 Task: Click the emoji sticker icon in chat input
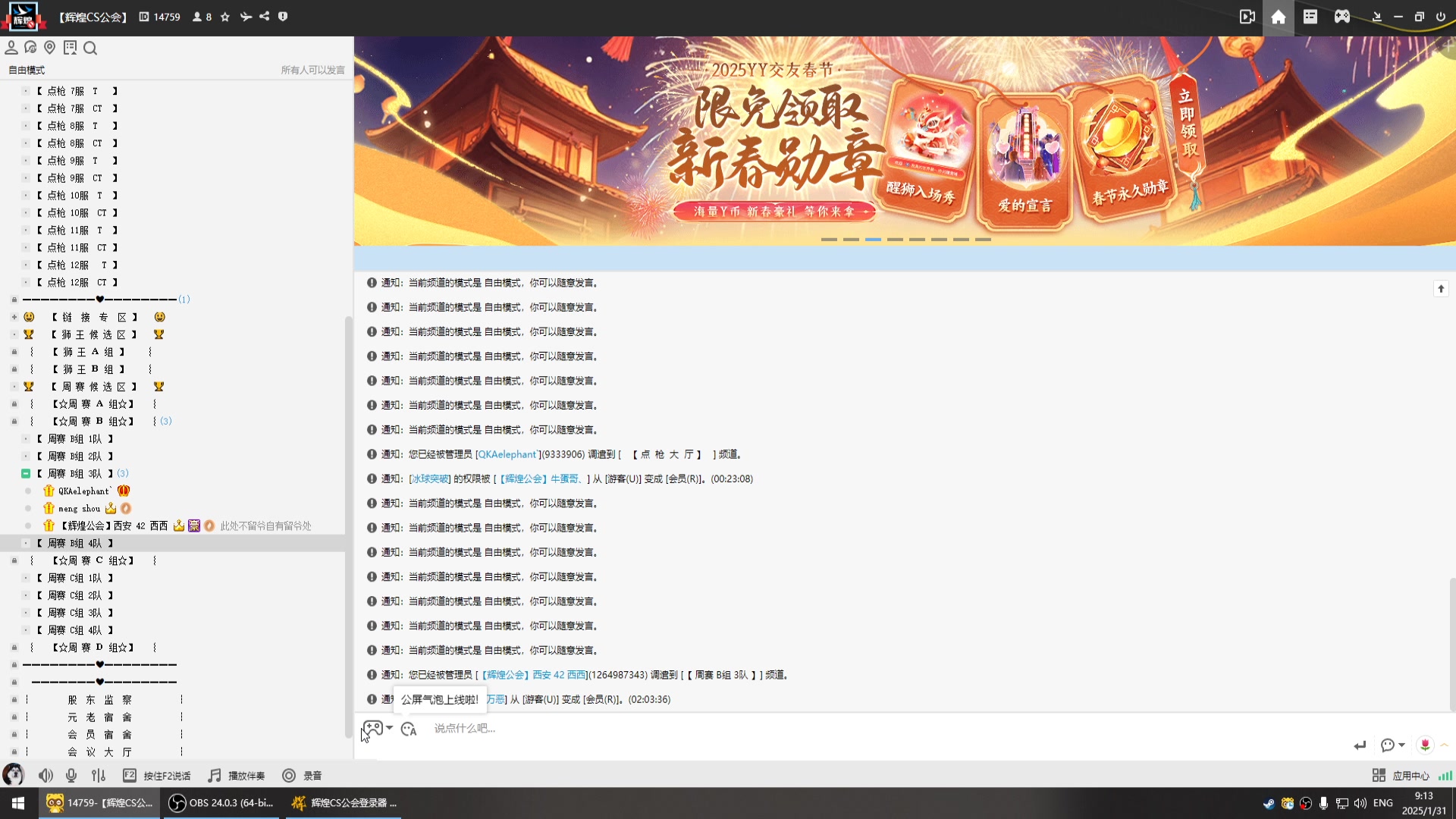click(409, 729)
